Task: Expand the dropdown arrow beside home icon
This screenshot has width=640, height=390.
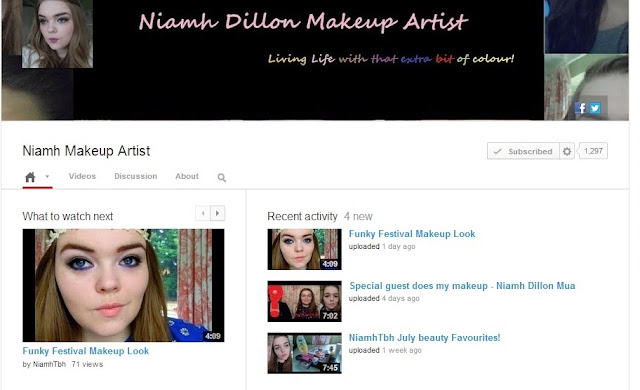Action: 47,177
